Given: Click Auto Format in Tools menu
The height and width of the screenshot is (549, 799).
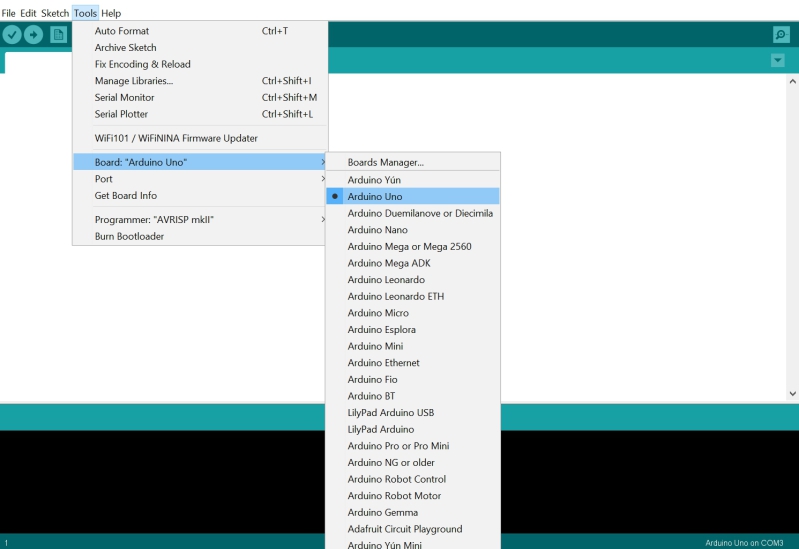Looking at the screenshot, I should (122, 31).
